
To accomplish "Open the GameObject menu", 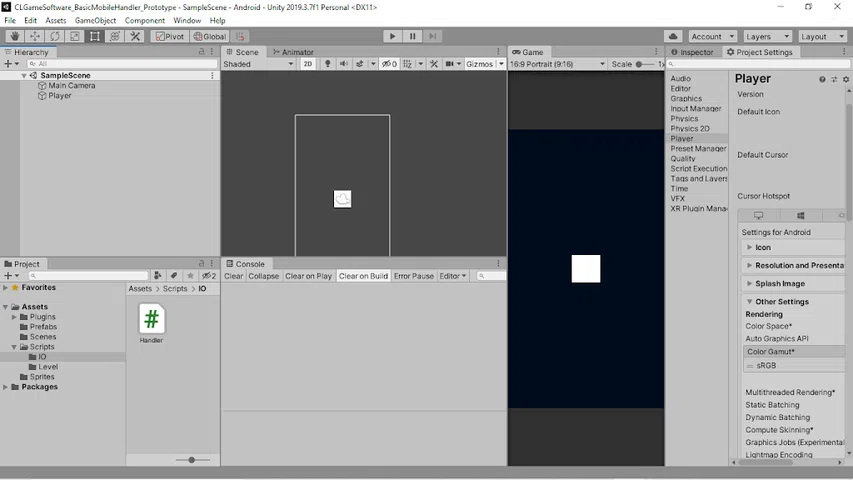I will click(x=95, y=20).
